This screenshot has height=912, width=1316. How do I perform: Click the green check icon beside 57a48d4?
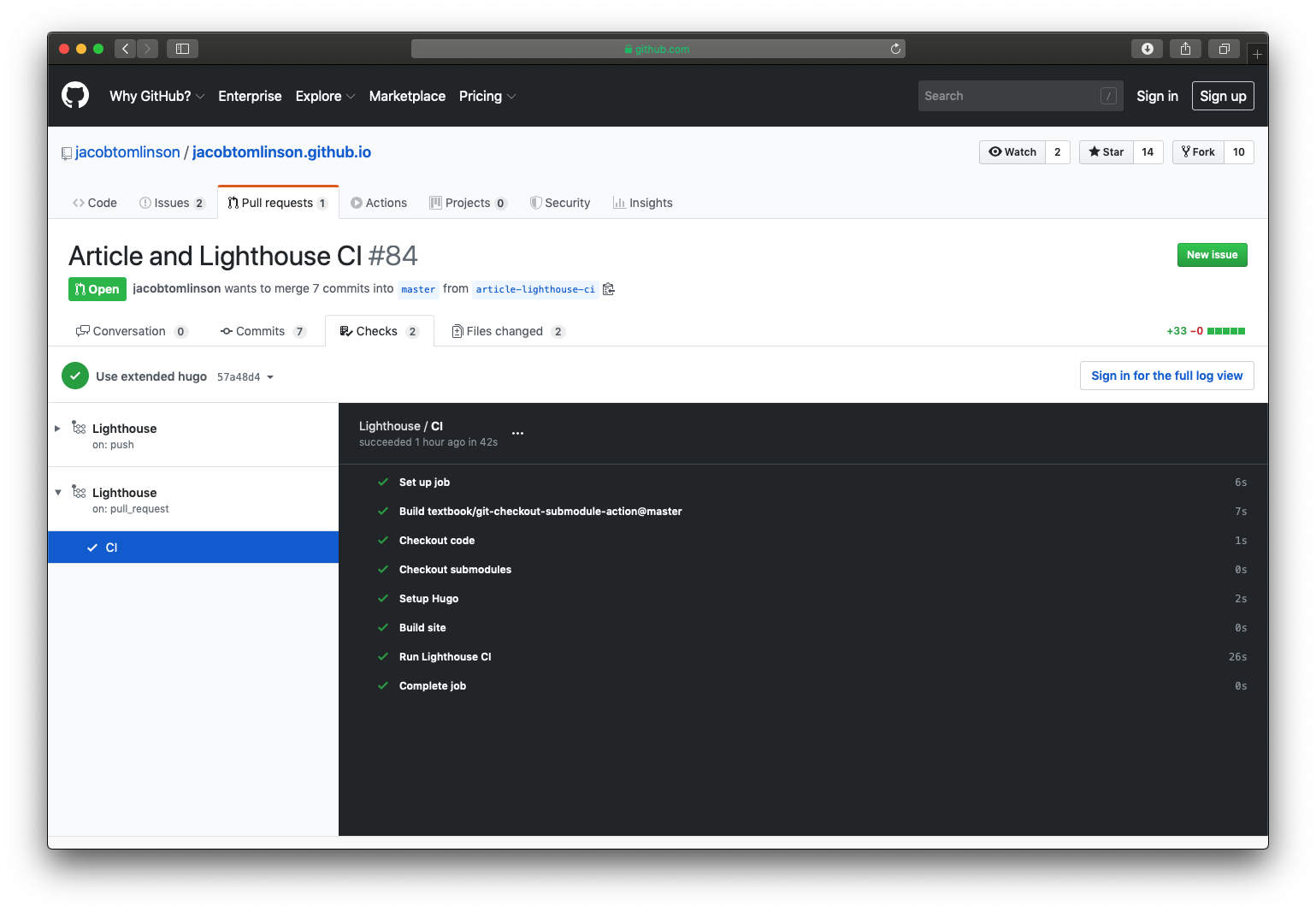pyautogui.click(x=74, y=376)
